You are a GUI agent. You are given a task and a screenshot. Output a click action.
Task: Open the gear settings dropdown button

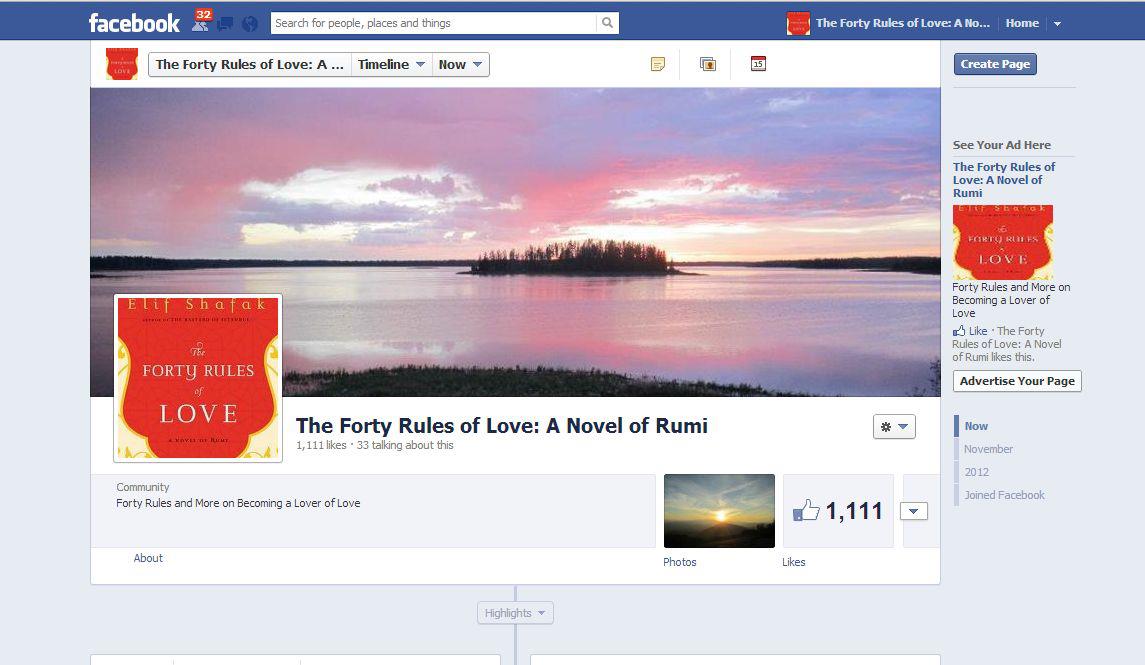point(894,427)
